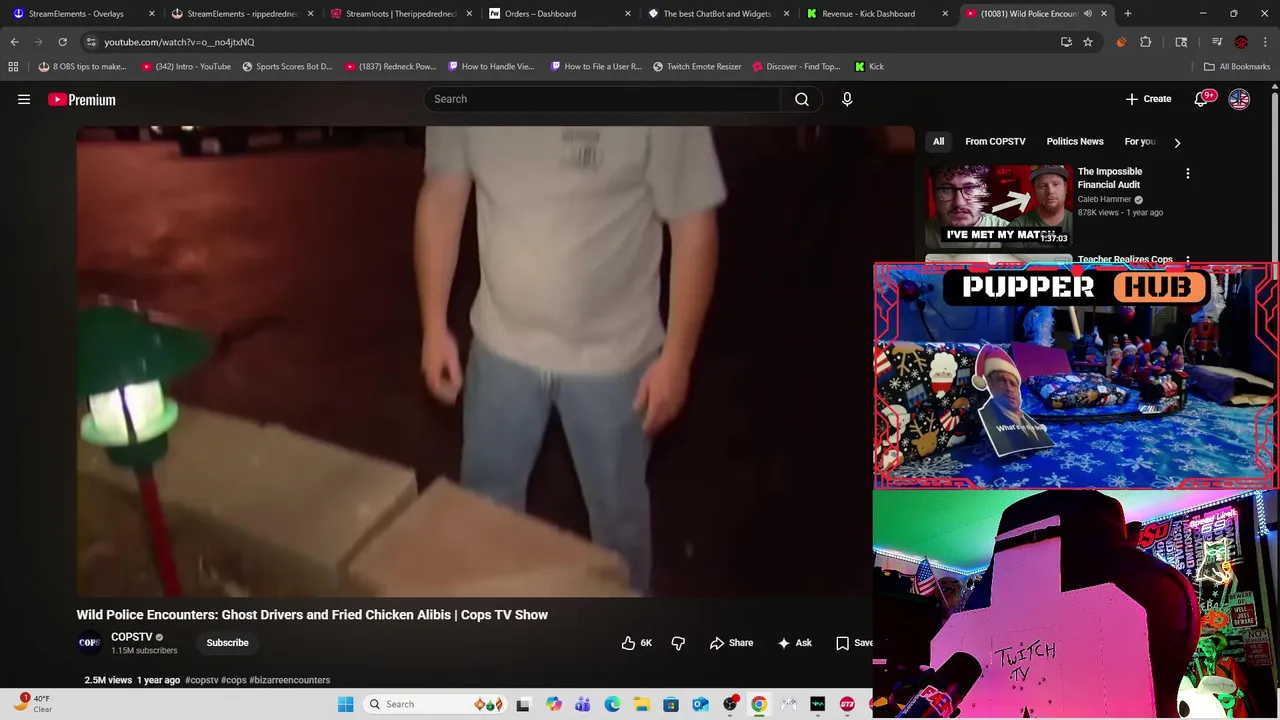
Task: Open the Extensions puzzle icon
Action: coord(1146,42)
